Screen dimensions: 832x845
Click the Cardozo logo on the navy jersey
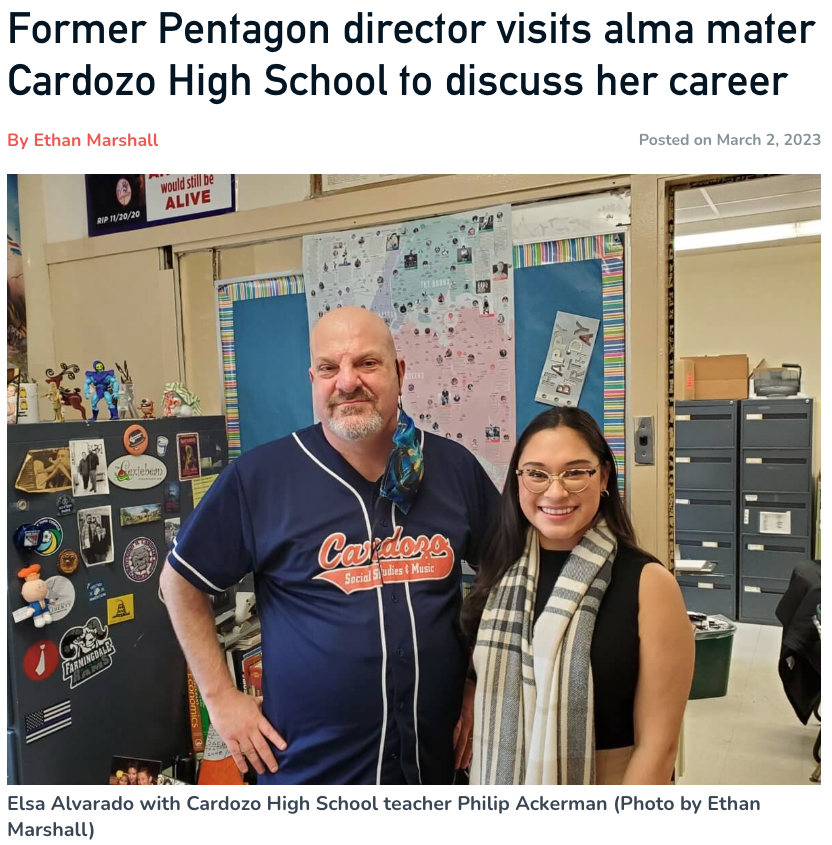point(384,559)
